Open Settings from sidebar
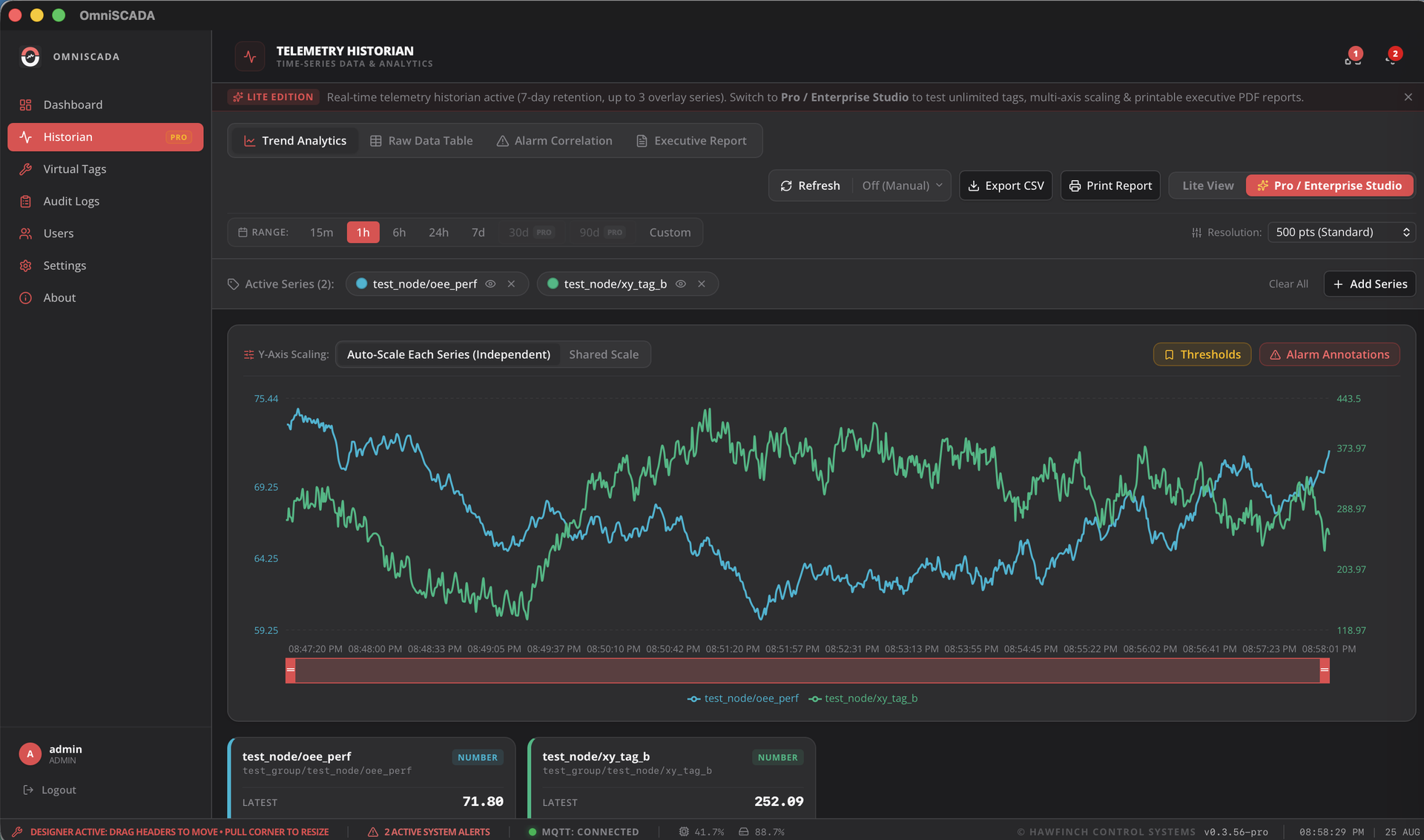The height and width of the screenshot is (840, 1424). point(105,265)
